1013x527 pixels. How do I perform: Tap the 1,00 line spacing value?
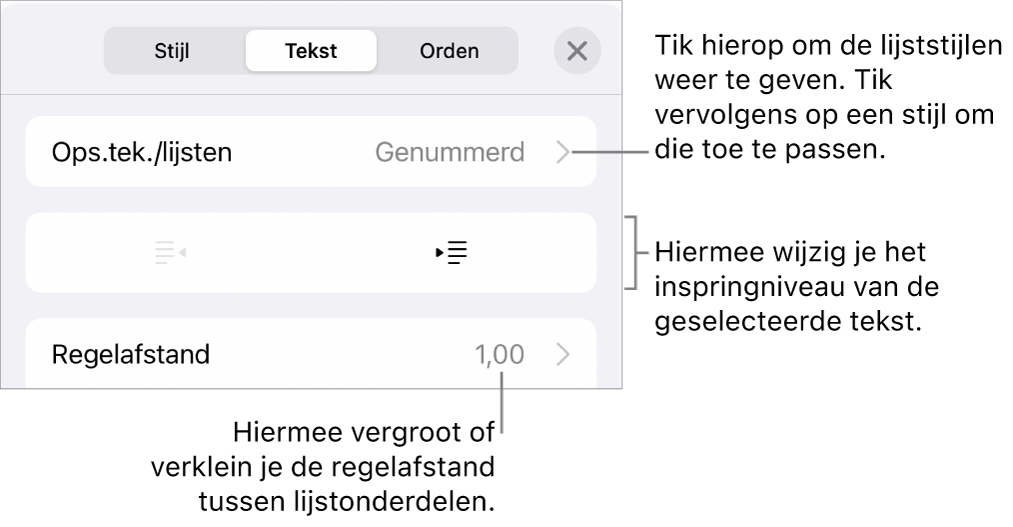click(498, 355)
